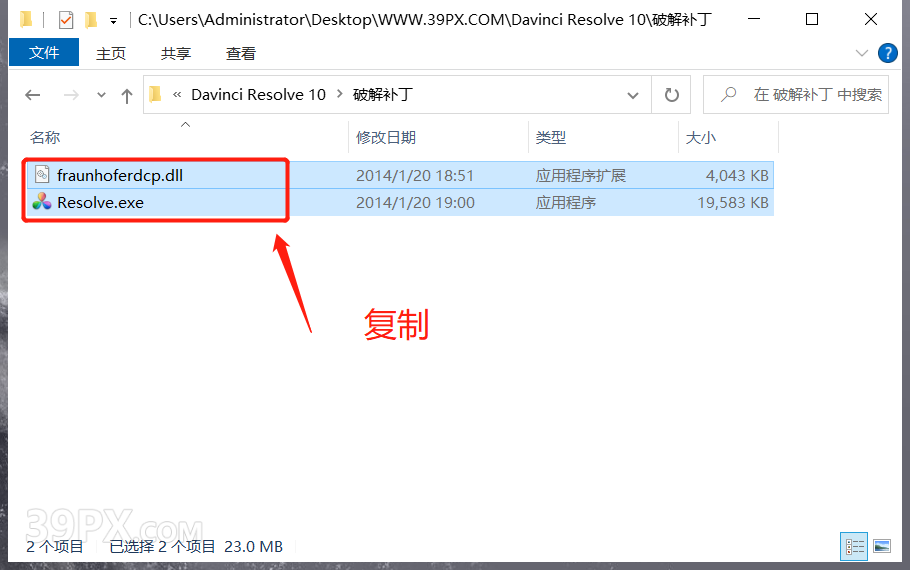Go up one folder level
Image resolution: width=910 pixels, height=570 pixels.
coord(127,95)
